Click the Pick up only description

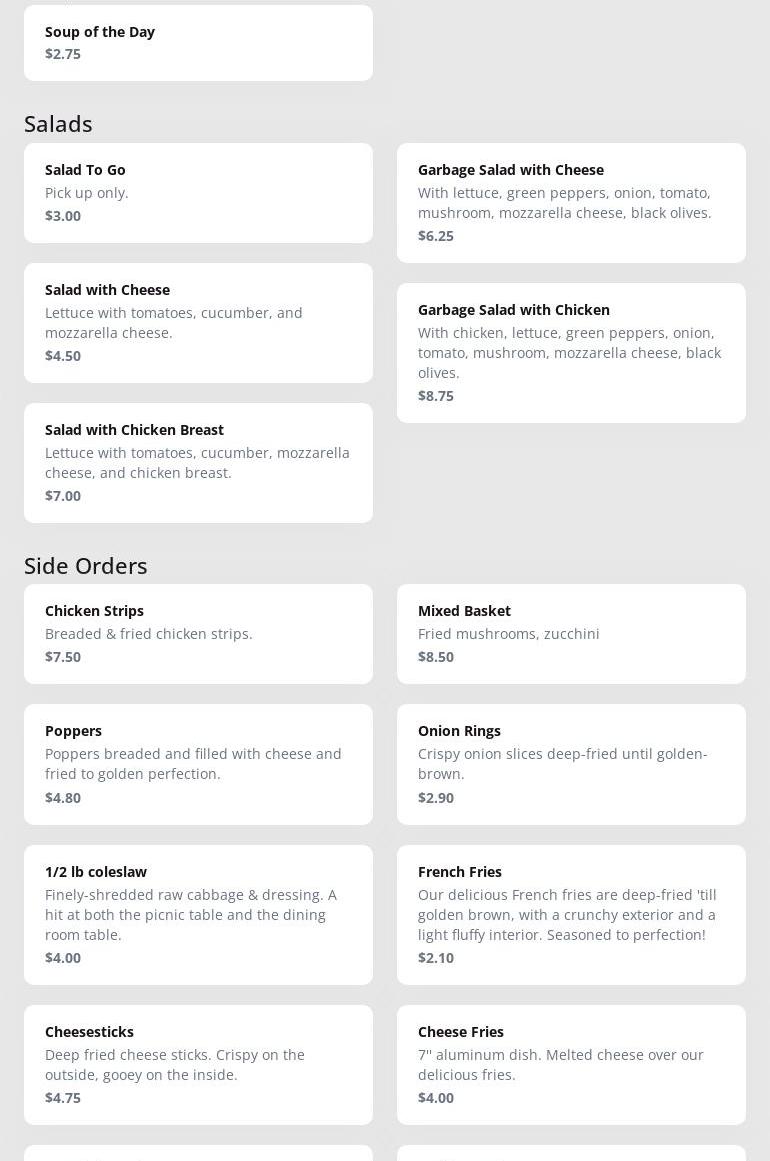87,193
